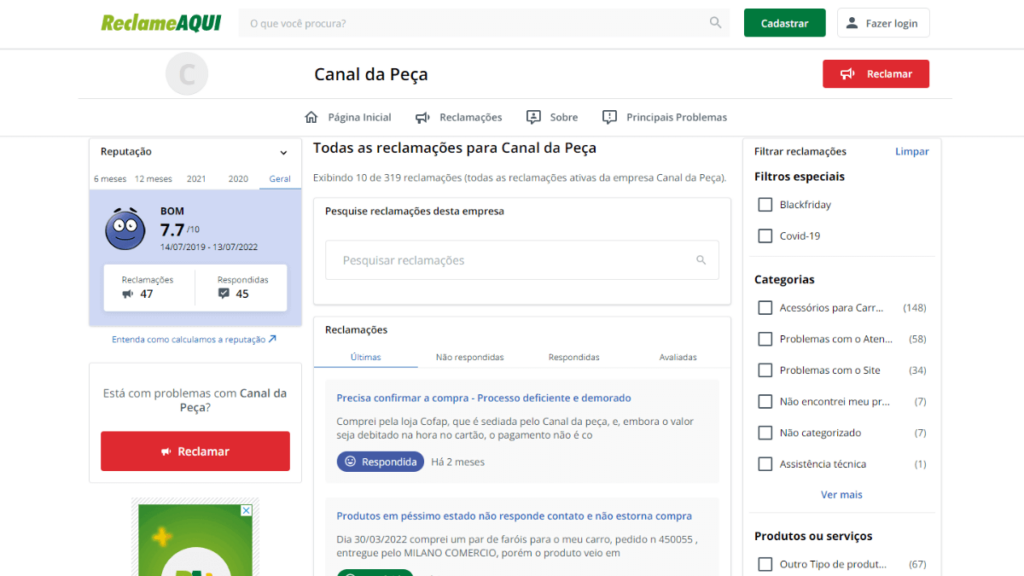Expand categories with Ver mais
Image resolution: width=1024 pixels, height=576 pixels.
[841, 495]
